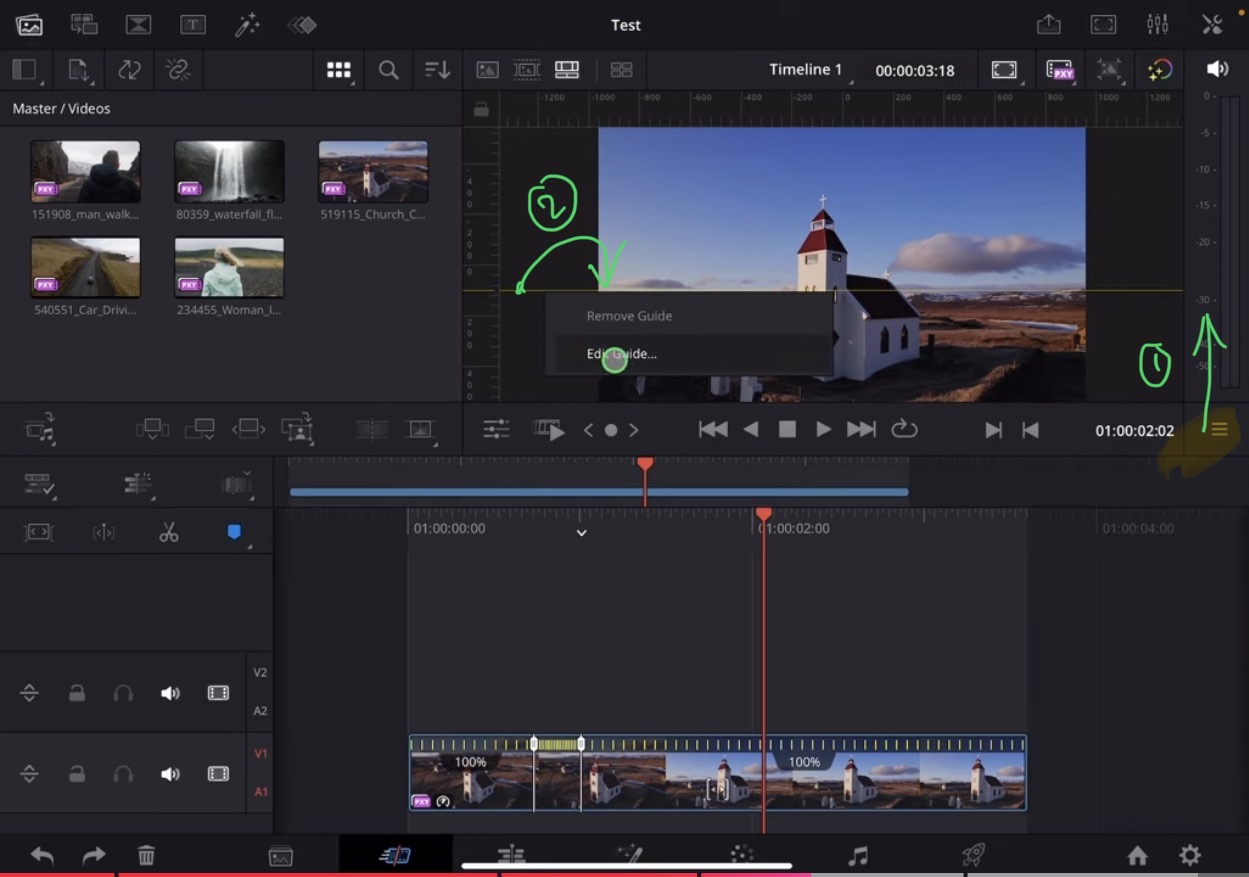This screenshot has width=1249, height=877.
Task: Click the smart insert clip icon
Action: pos(153,428)
